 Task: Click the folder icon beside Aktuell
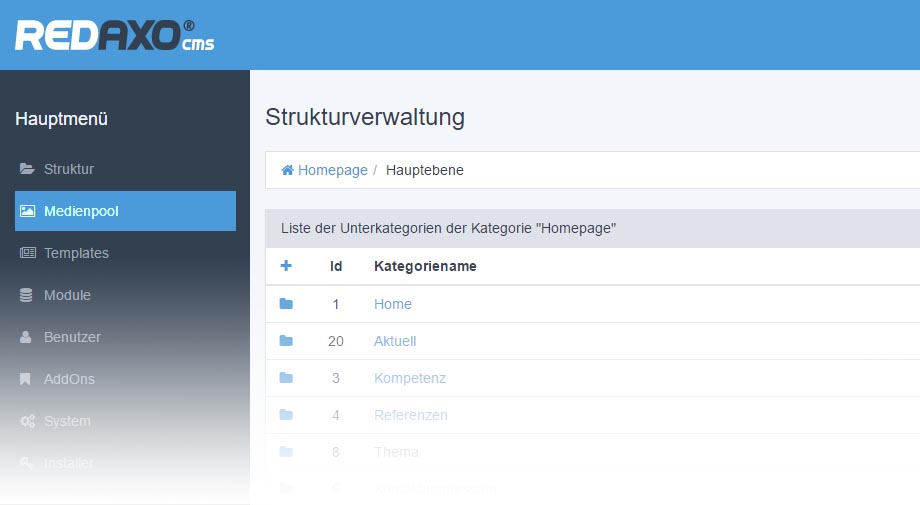pos(286,341)
